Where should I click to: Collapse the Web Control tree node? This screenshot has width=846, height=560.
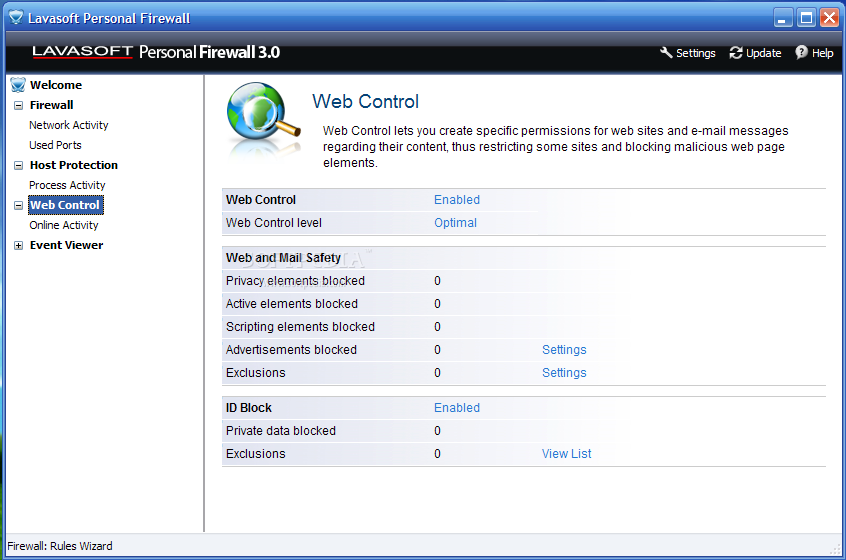click(x=18, y=205)
